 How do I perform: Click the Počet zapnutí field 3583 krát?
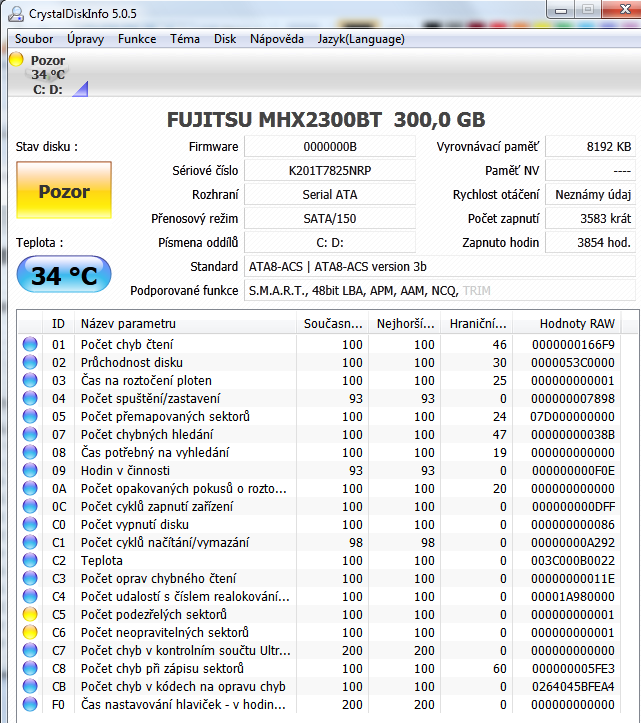[x=590, y=219]
